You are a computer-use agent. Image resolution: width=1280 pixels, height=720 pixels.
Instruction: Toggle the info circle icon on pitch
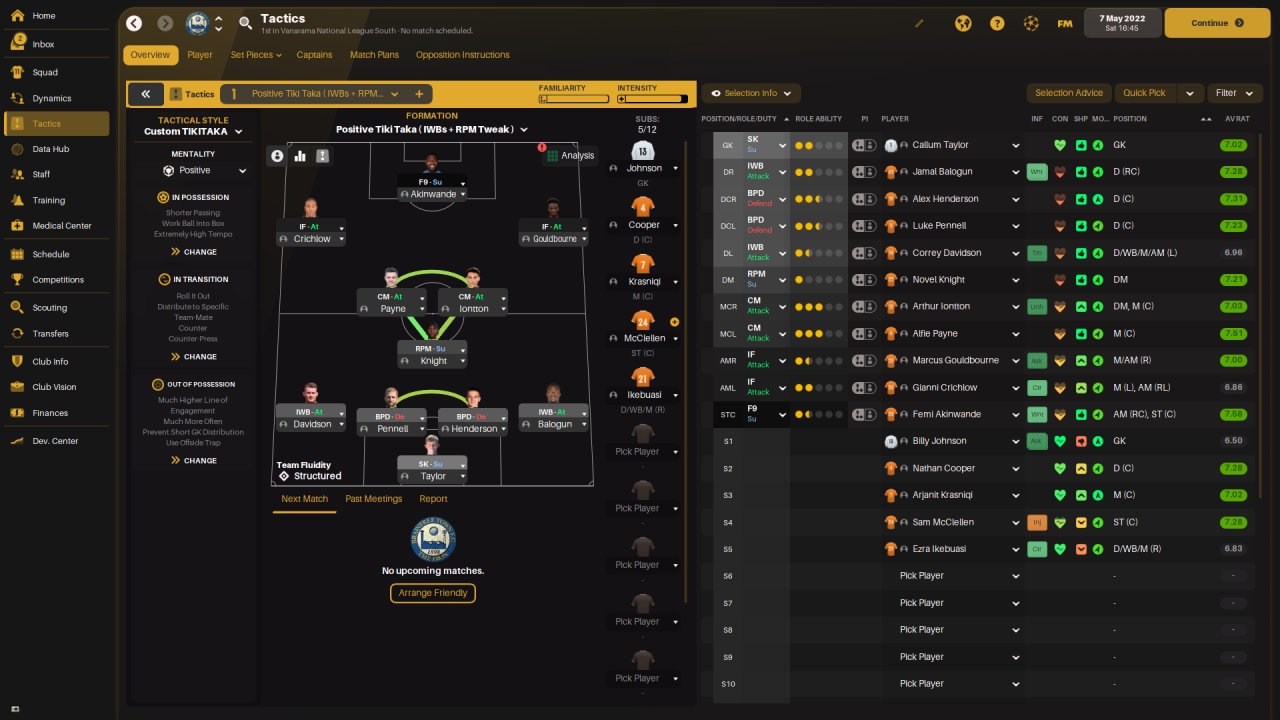(277, 156)
